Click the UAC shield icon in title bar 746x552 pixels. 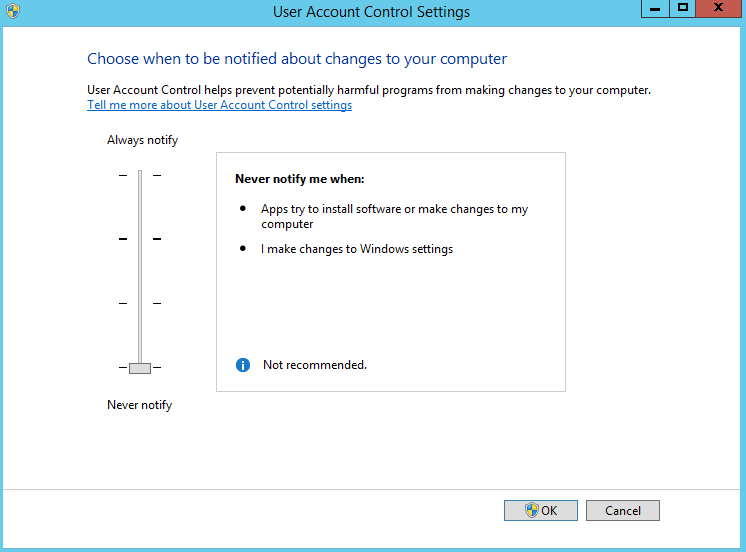tap(13, 11)
